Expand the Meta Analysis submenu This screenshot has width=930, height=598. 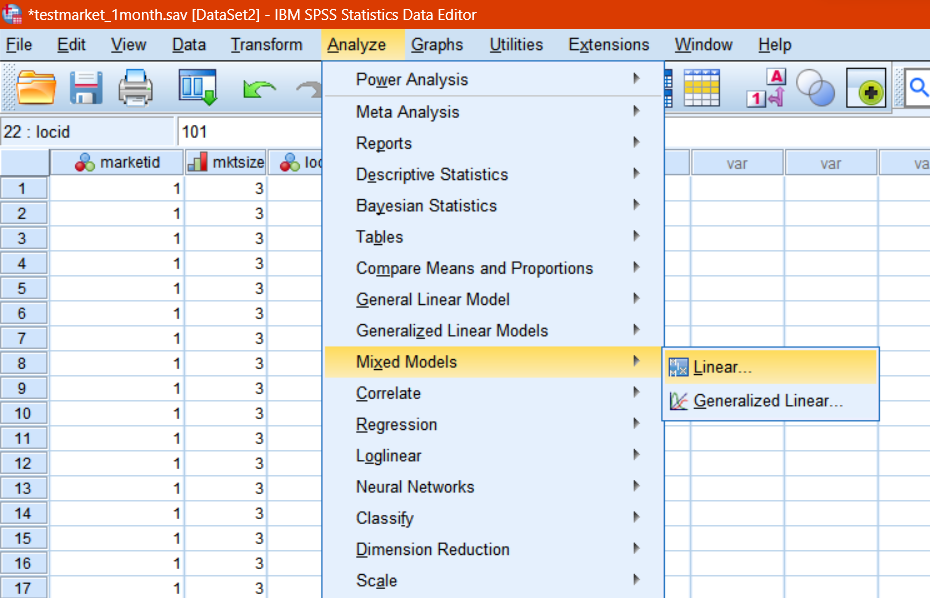click(493, 112)
